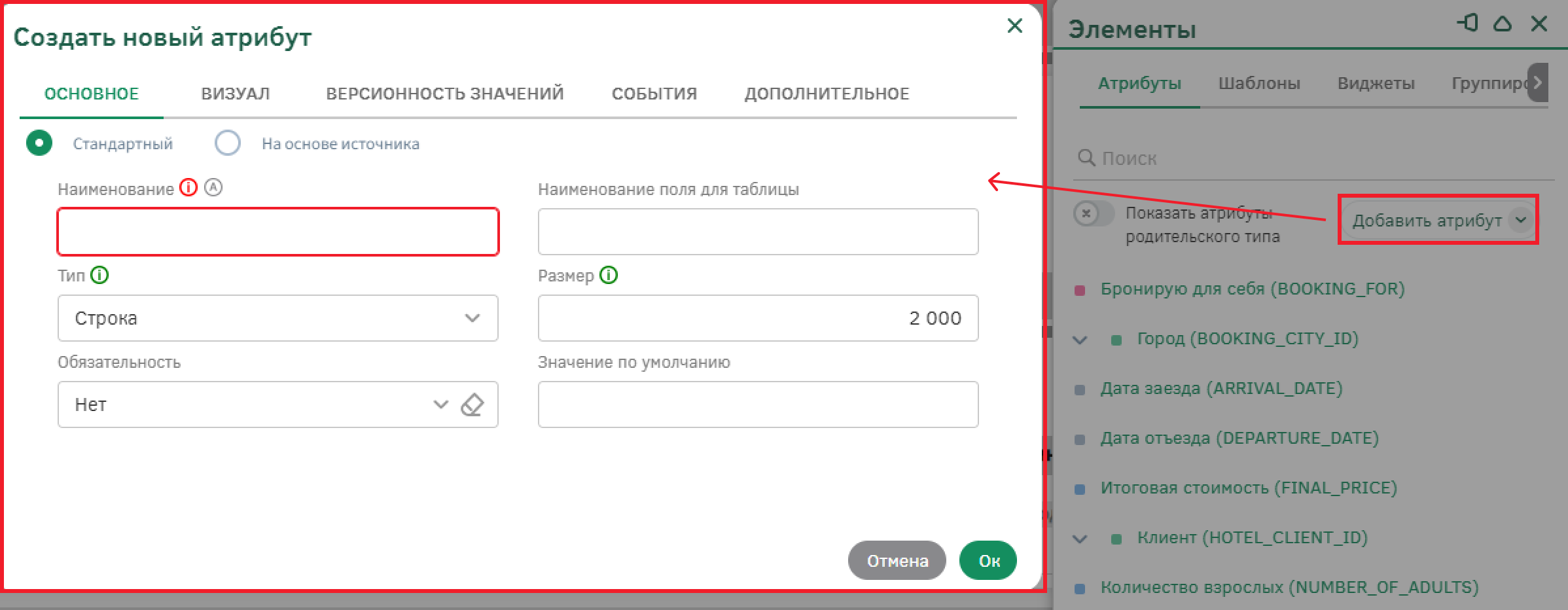Image resolution: width=1568 pixels, height=610 pixels.
Task: Focus the Значение по умолчанию field
Action: pyautogui.click(x=758, y=404)
